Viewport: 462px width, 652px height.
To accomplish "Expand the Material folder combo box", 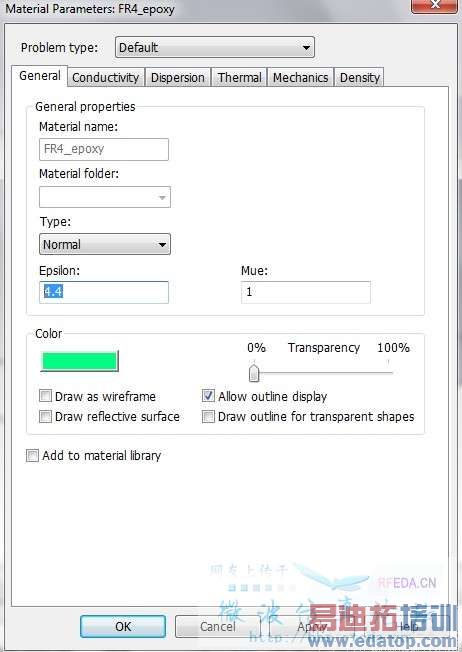I will (x=105, y=197).
